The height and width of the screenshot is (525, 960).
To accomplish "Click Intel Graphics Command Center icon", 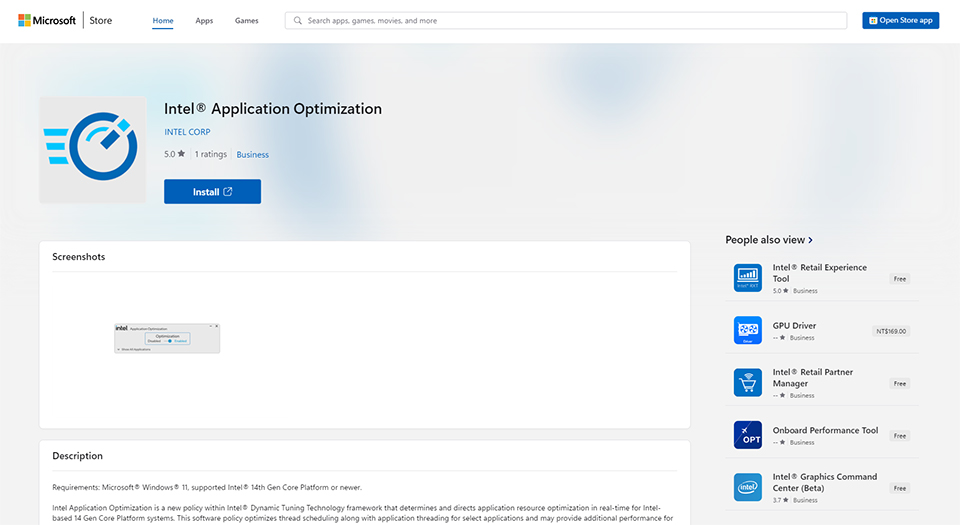I will 748,487.
